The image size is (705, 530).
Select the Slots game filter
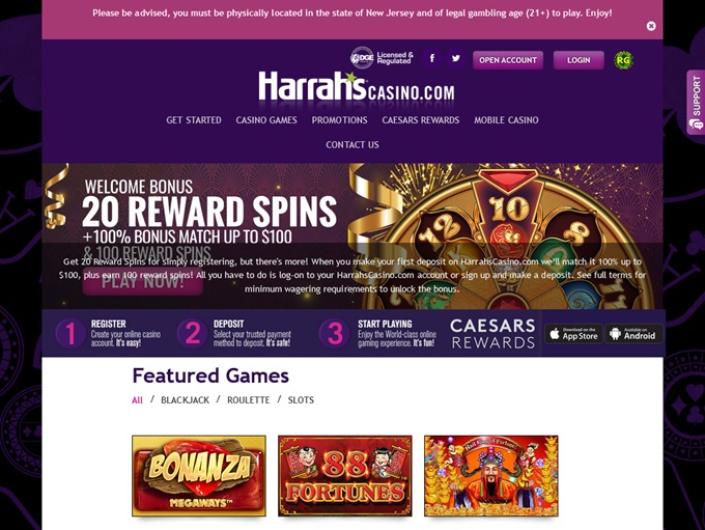[301, 400]
